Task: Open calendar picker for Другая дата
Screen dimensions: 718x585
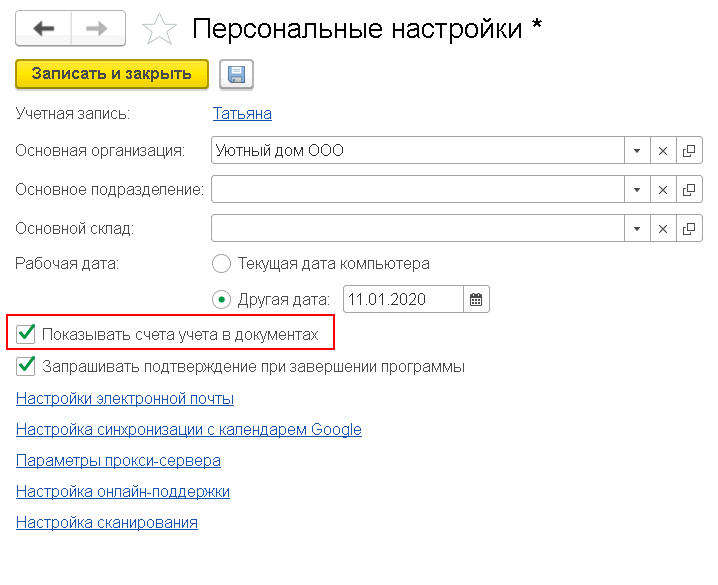Action: pos(476,299)
